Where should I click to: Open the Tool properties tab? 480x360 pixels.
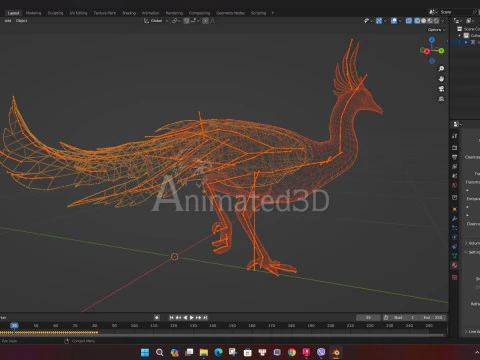[x=454, y=136]
